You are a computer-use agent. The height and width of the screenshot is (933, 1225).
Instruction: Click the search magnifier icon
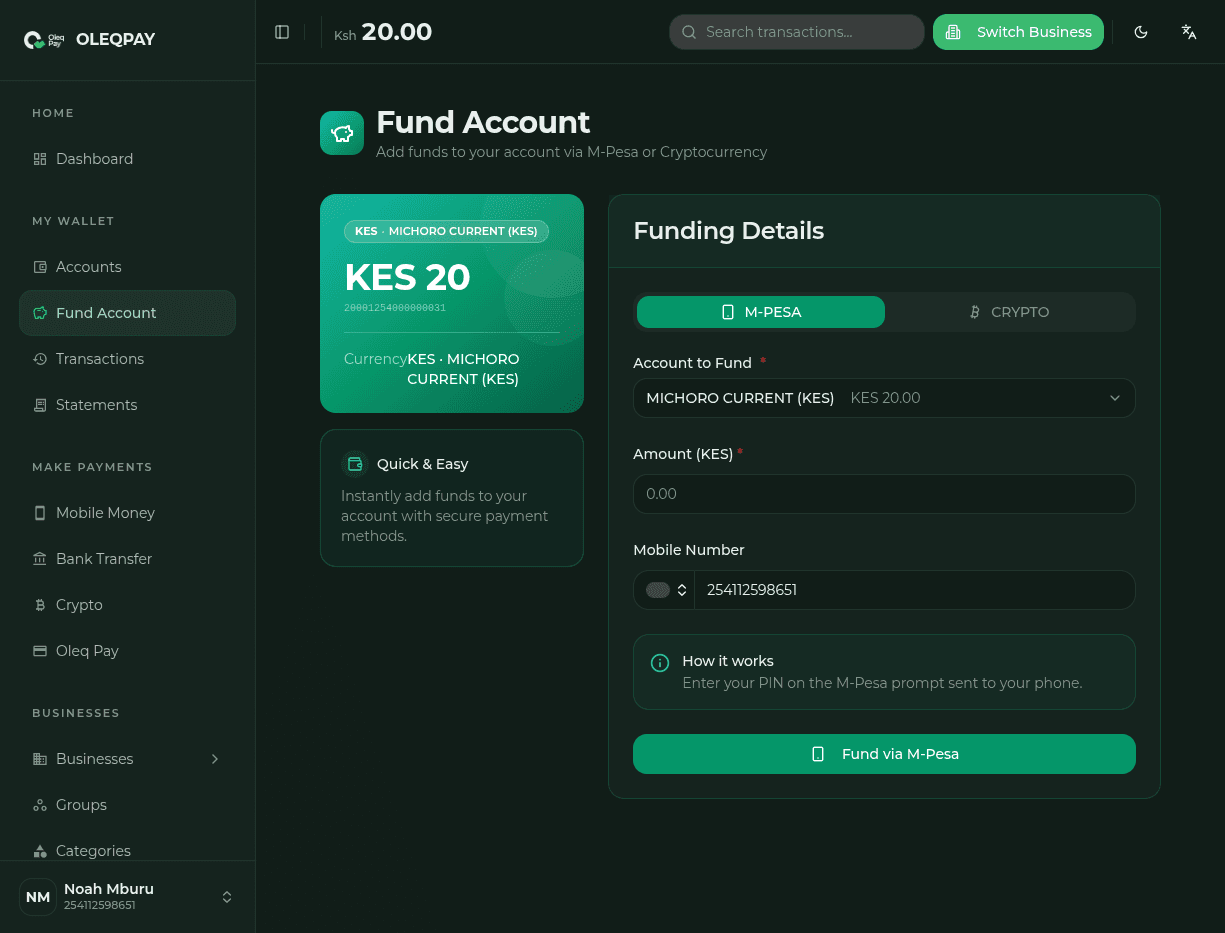tap(689, 32)
